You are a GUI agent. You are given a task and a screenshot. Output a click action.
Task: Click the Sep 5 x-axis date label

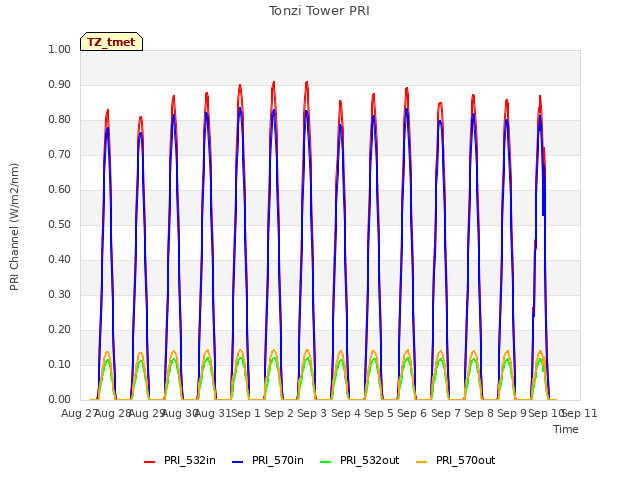(x=379, y=413)
